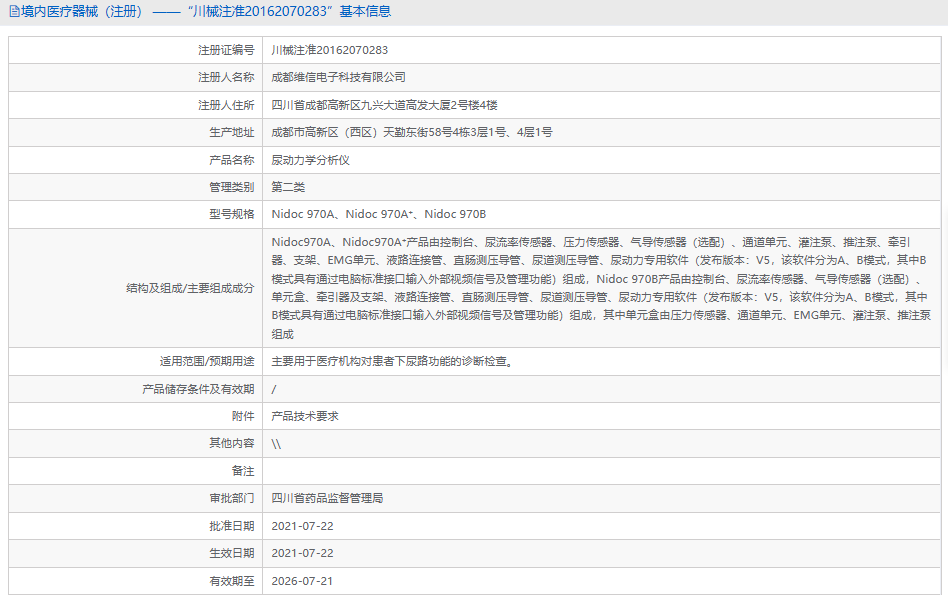Click the 生效日期 row date value
Image resolution: width=948 pixels, height=595 pixels.
click(302, 553)
